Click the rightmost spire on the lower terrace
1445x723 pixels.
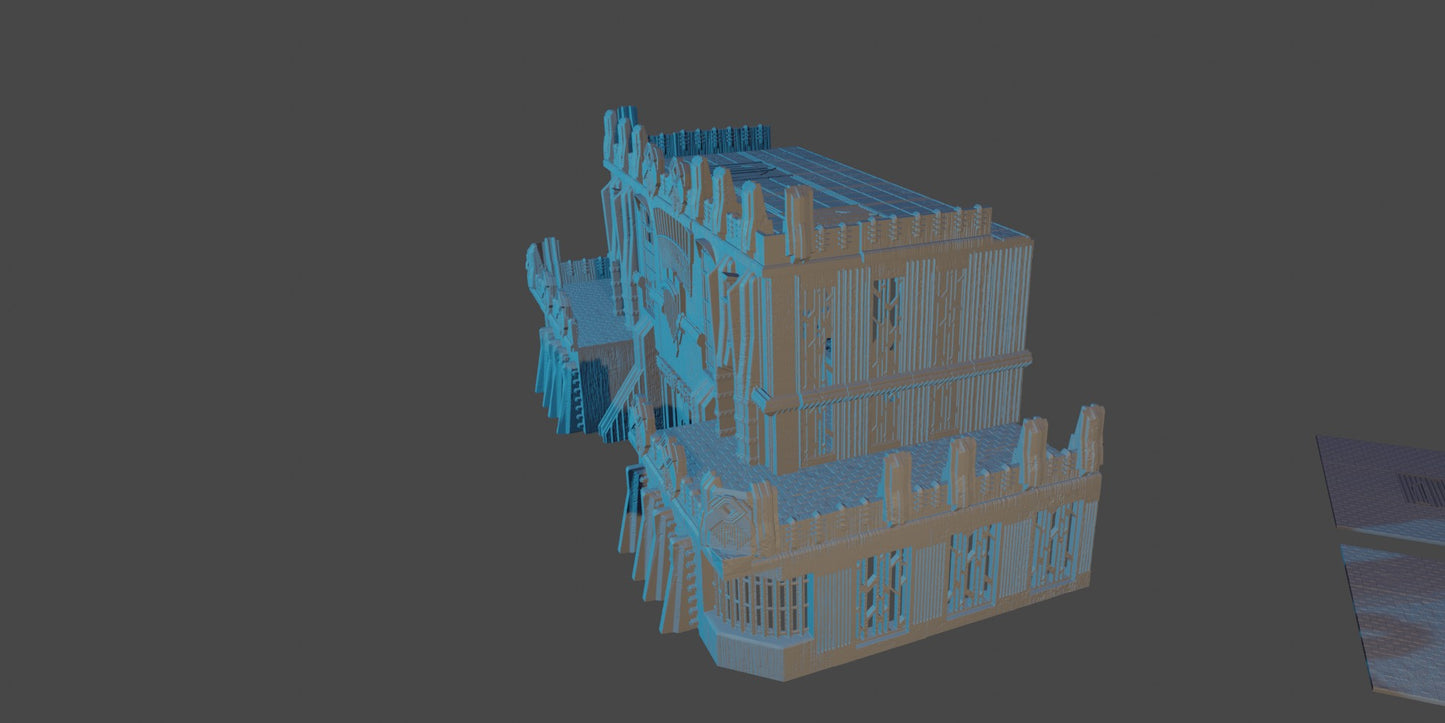pos(1087,438)
